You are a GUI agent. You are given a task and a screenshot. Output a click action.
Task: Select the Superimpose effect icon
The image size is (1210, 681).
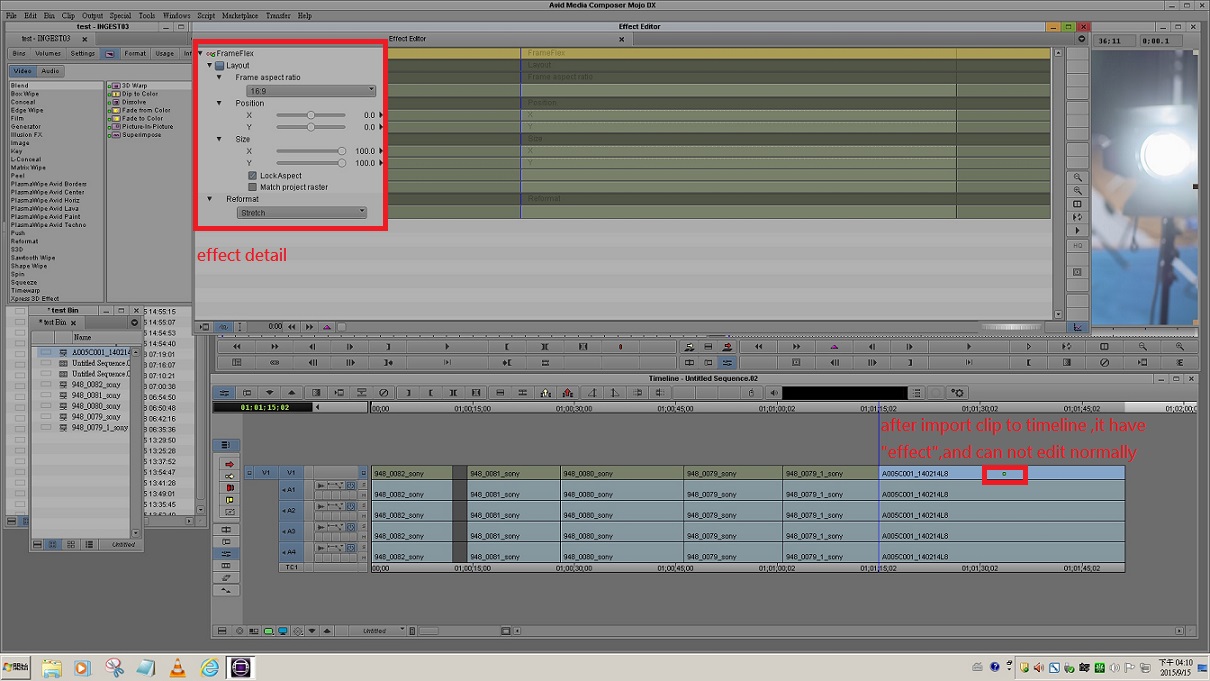[x=114, y=135]
